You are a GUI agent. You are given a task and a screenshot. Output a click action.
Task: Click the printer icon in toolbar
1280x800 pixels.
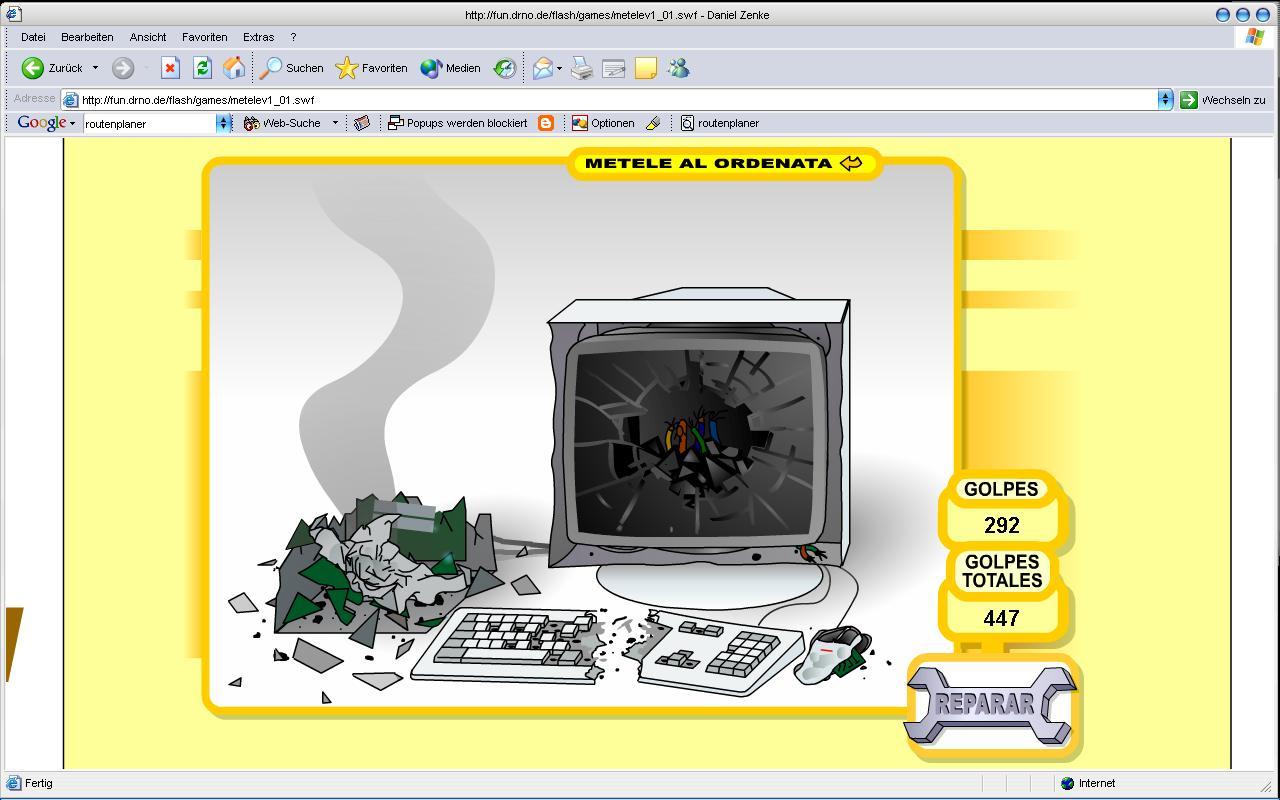click(582, 68)
